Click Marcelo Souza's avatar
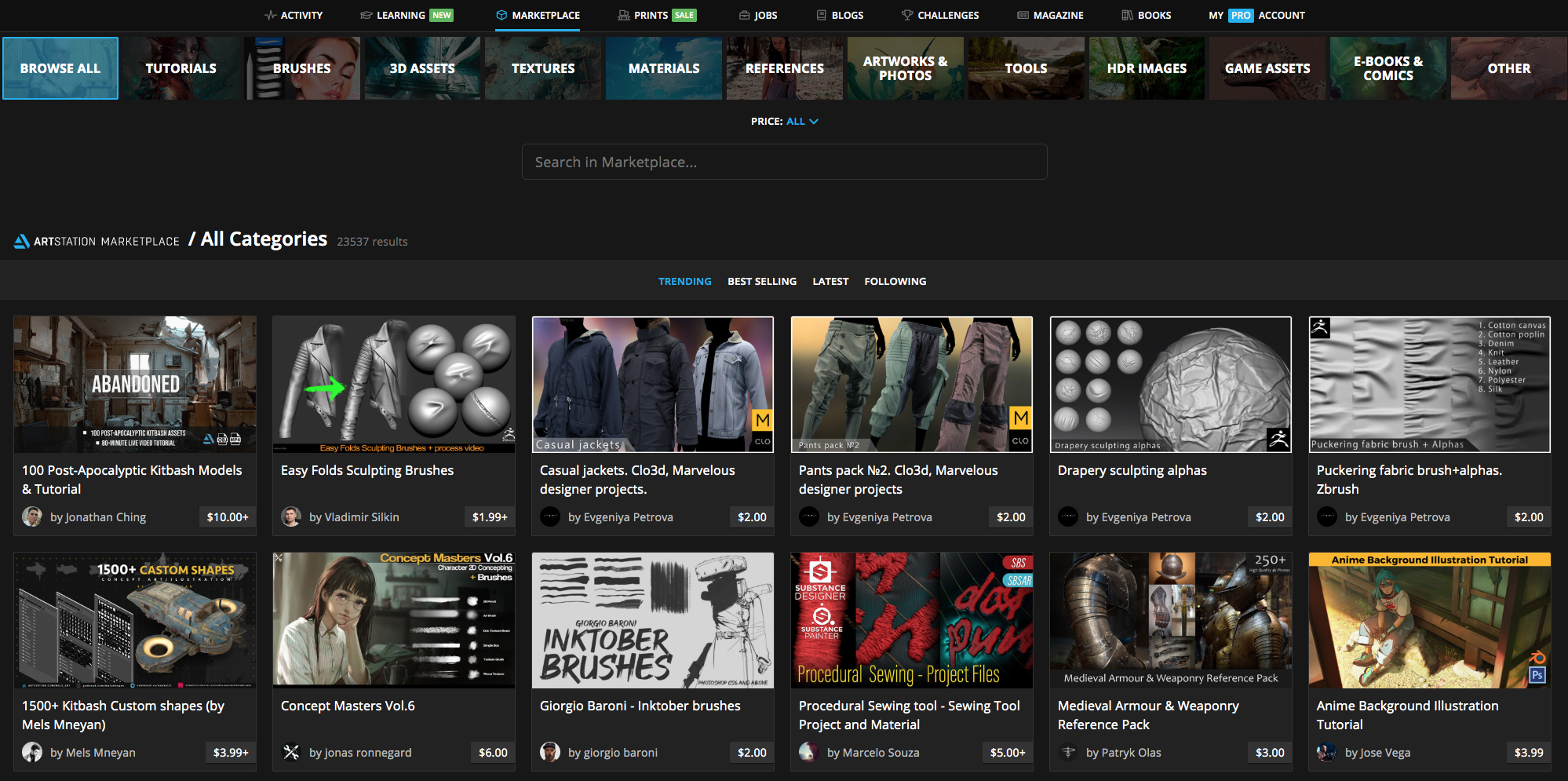This screenshot has width=1568, height=781. coord(809,752)
